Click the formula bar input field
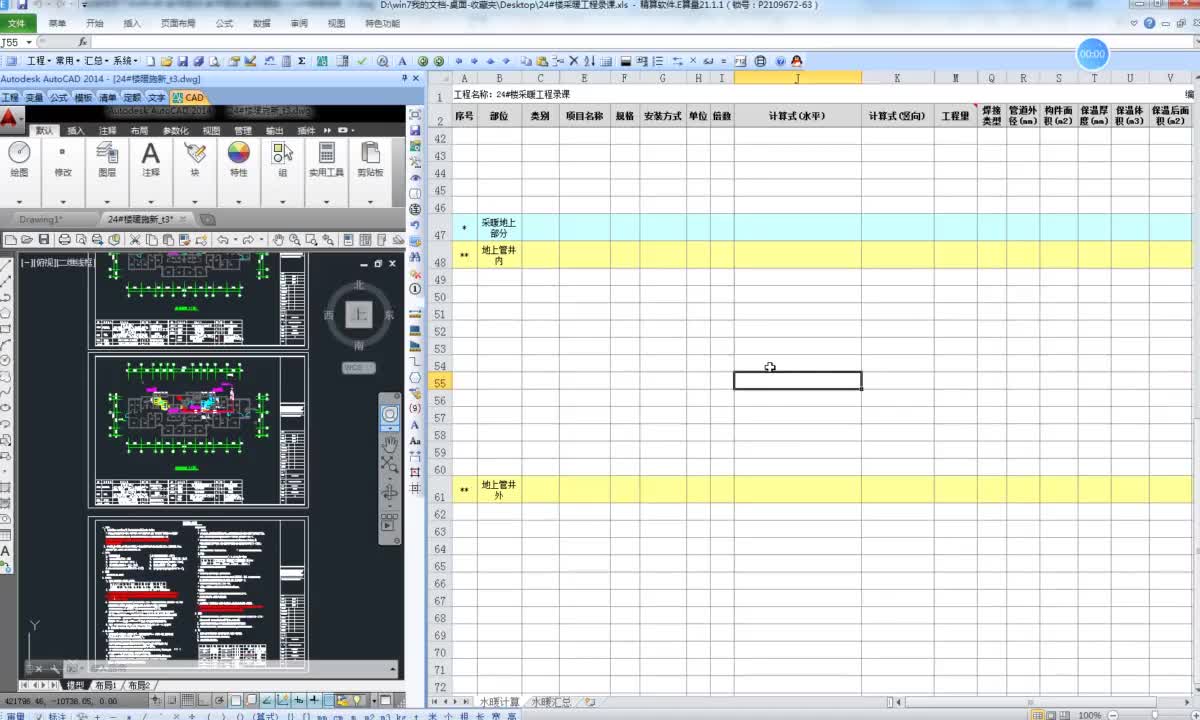 coord(640,42)
